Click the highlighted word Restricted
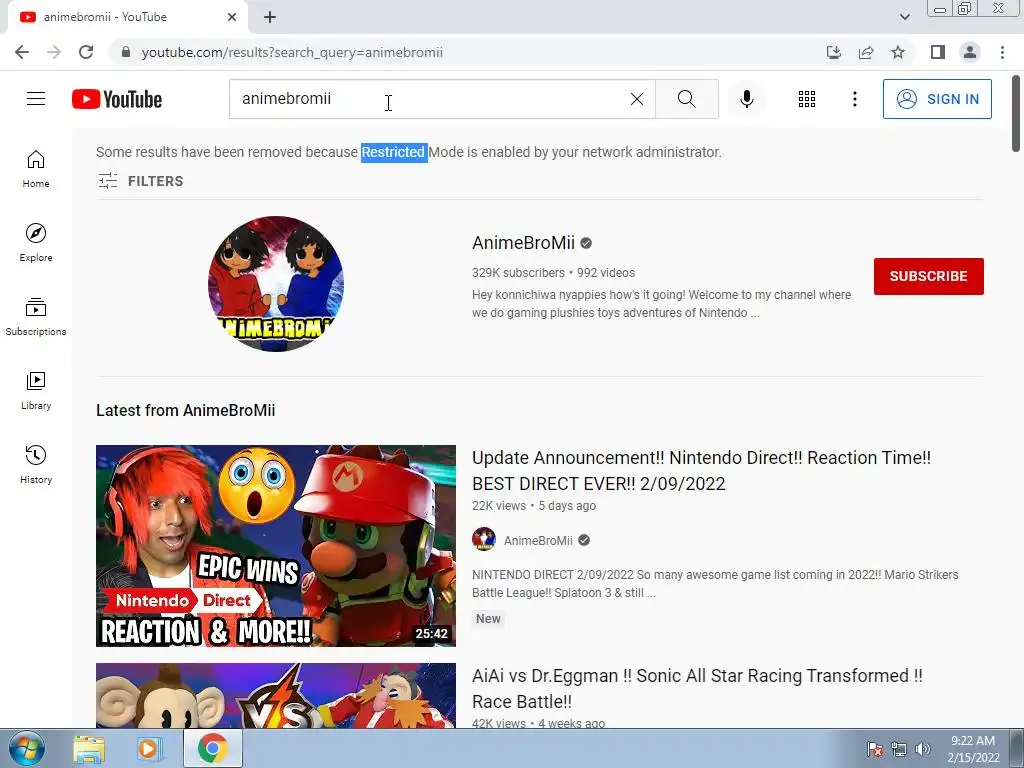The image size is (1024, 768). point(393,152)
